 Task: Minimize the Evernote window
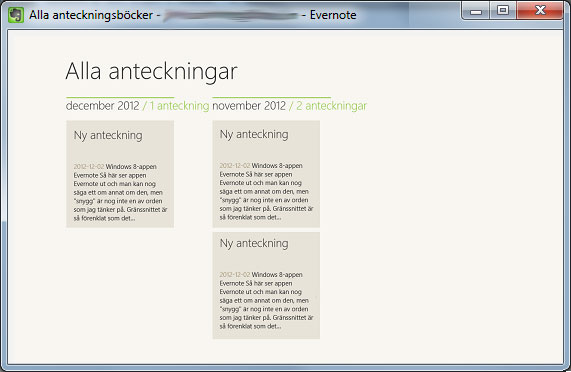click(x=476, y=11)
